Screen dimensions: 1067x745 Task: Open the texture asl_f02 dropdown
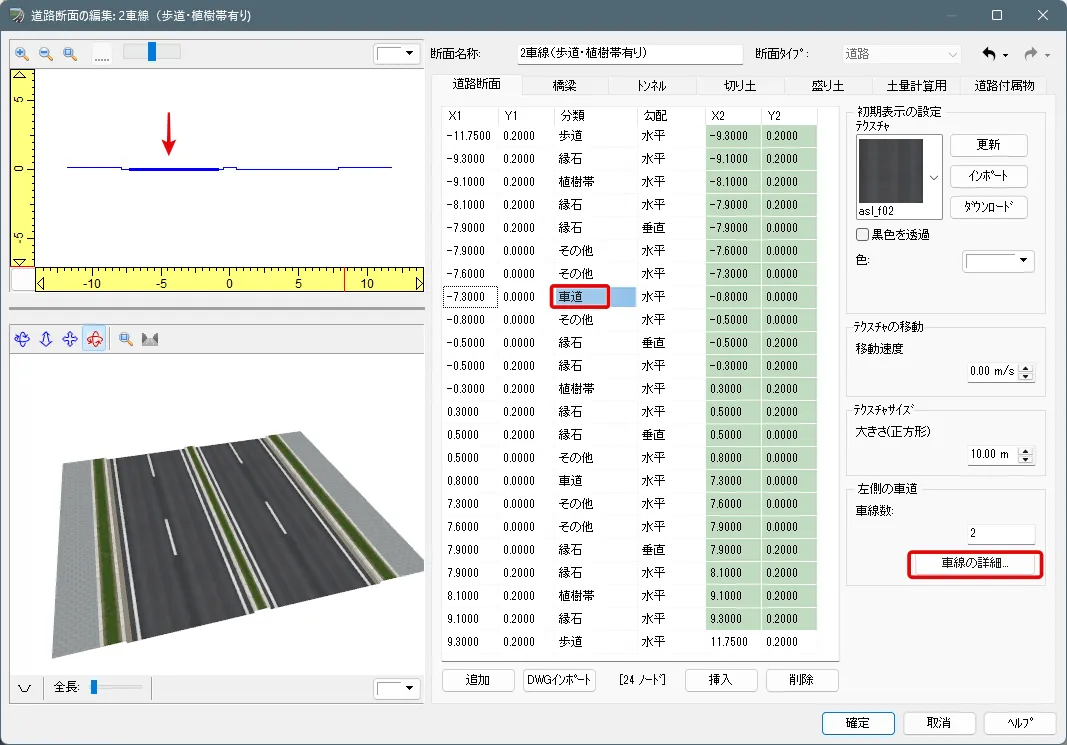click(934, 177)
